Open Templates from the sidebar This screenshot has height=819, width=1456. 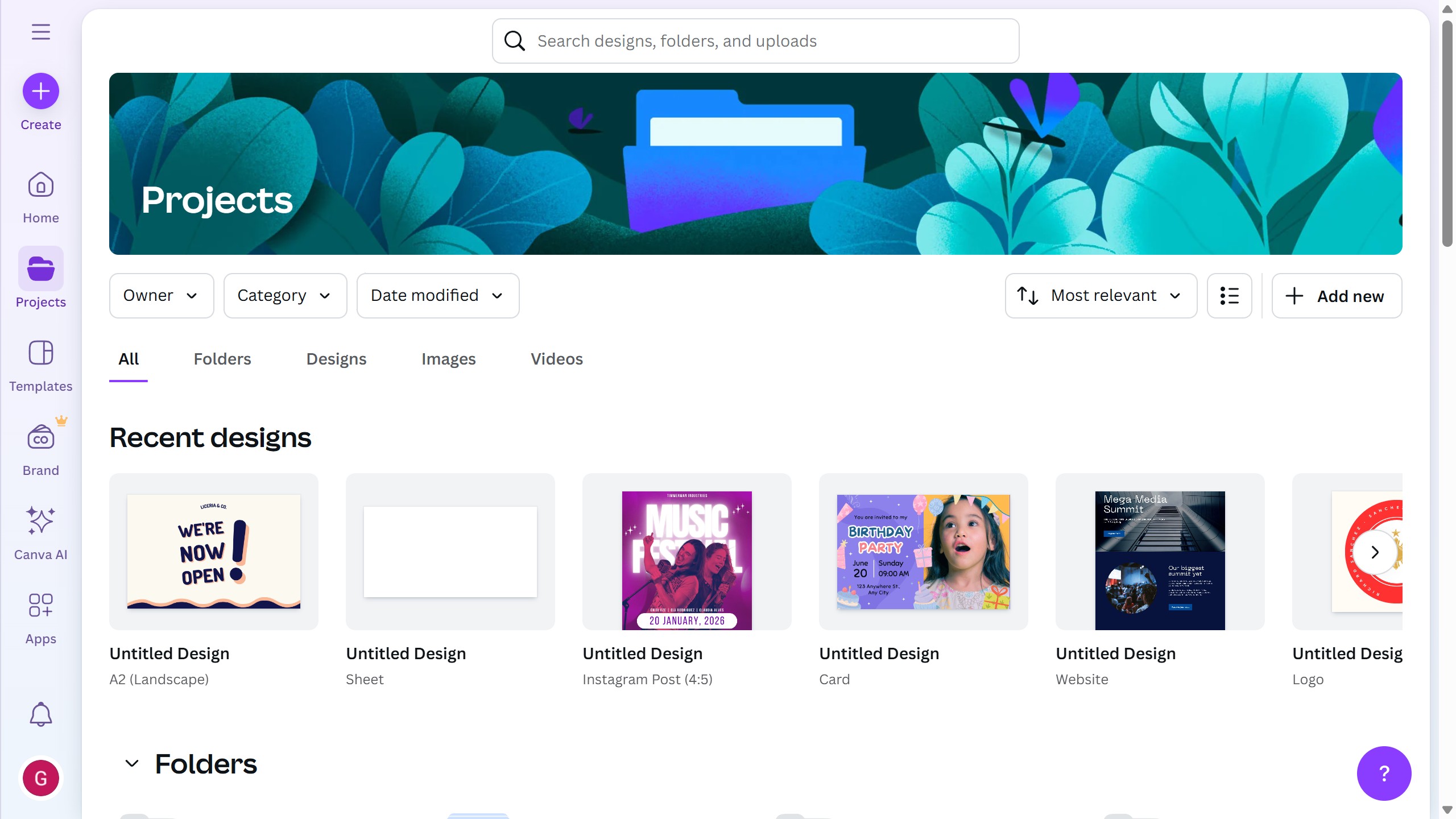[x=40, y=365]
